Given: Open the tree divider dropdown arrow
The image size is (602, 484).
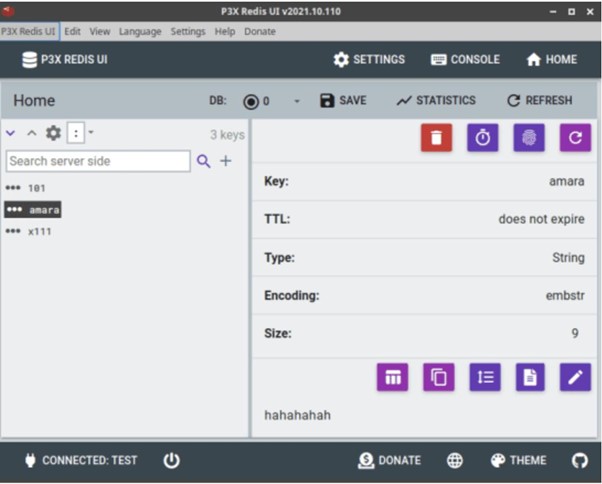Looking at the screenshot, I should [91, 132].
